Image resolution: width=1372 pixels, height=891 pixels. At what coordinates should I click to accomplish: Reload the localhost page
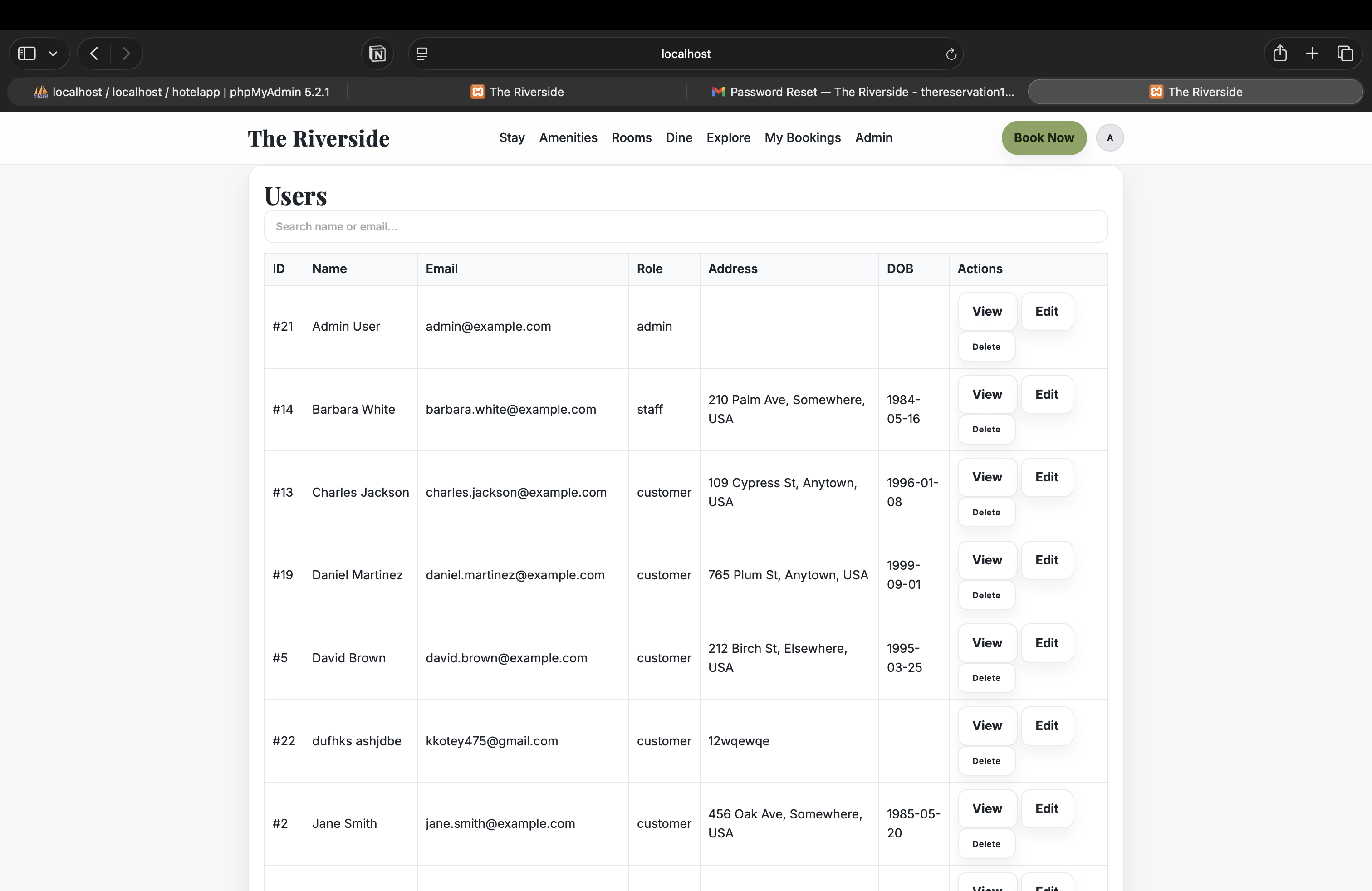[951, 54]
